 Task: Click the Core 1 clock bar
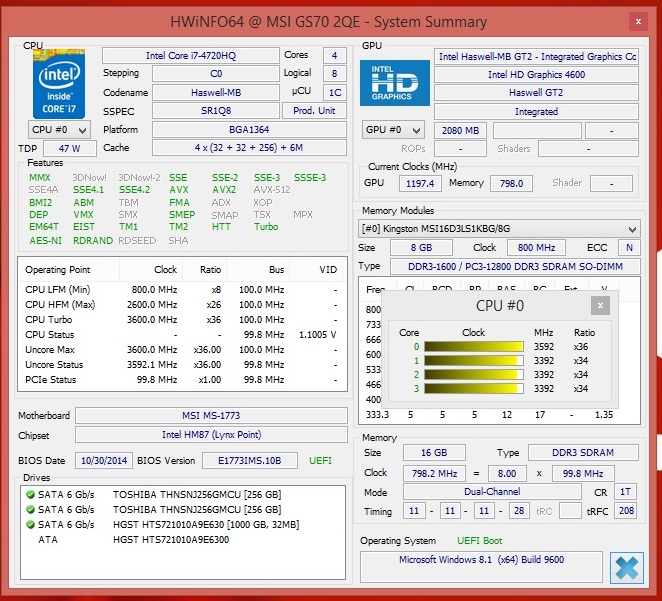[x=474, y=360]
